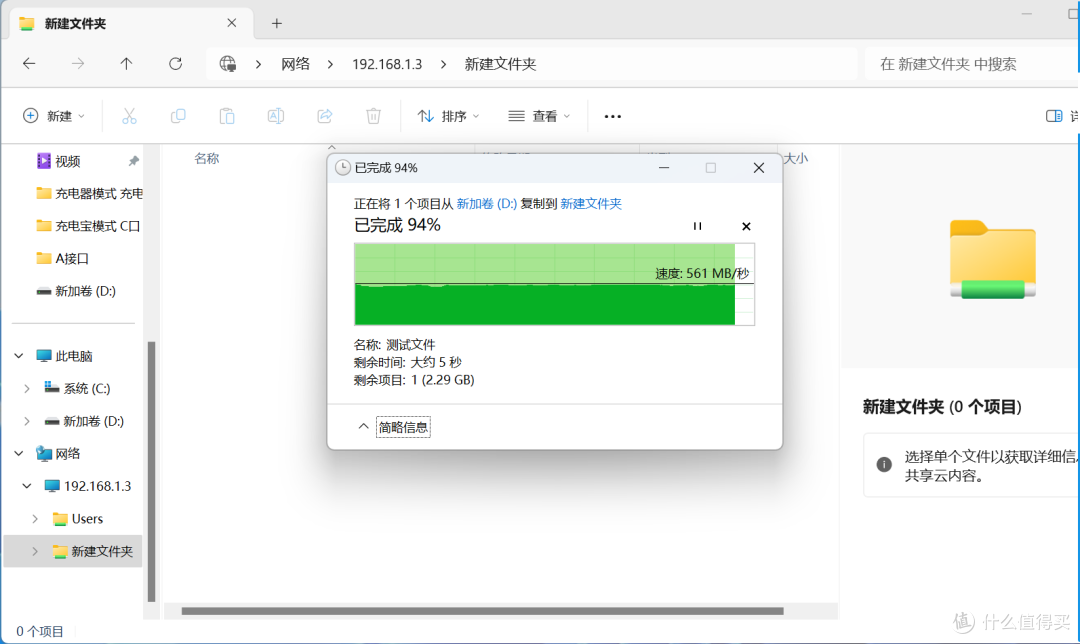Select the Copy icon in the toolbar
Image resolution: width=1080 pixels, height=644 pixels.
point(177,116)
